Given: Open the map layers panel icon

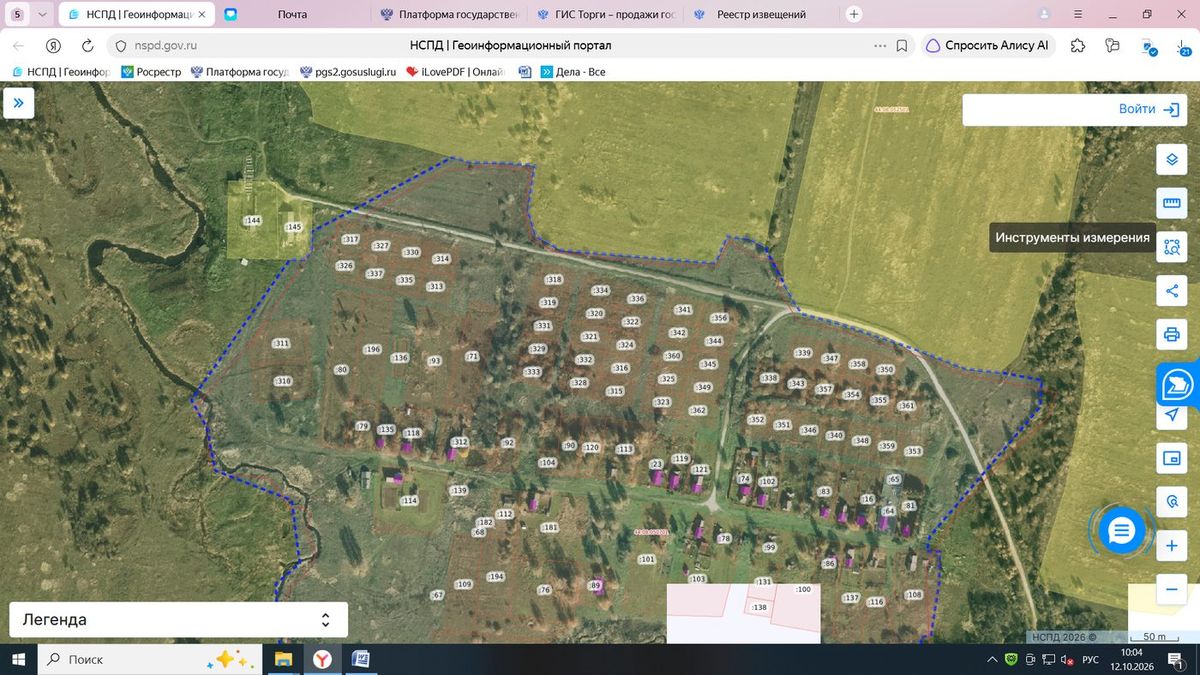Looking at the screenshot, I should [x=1171, y=160].
